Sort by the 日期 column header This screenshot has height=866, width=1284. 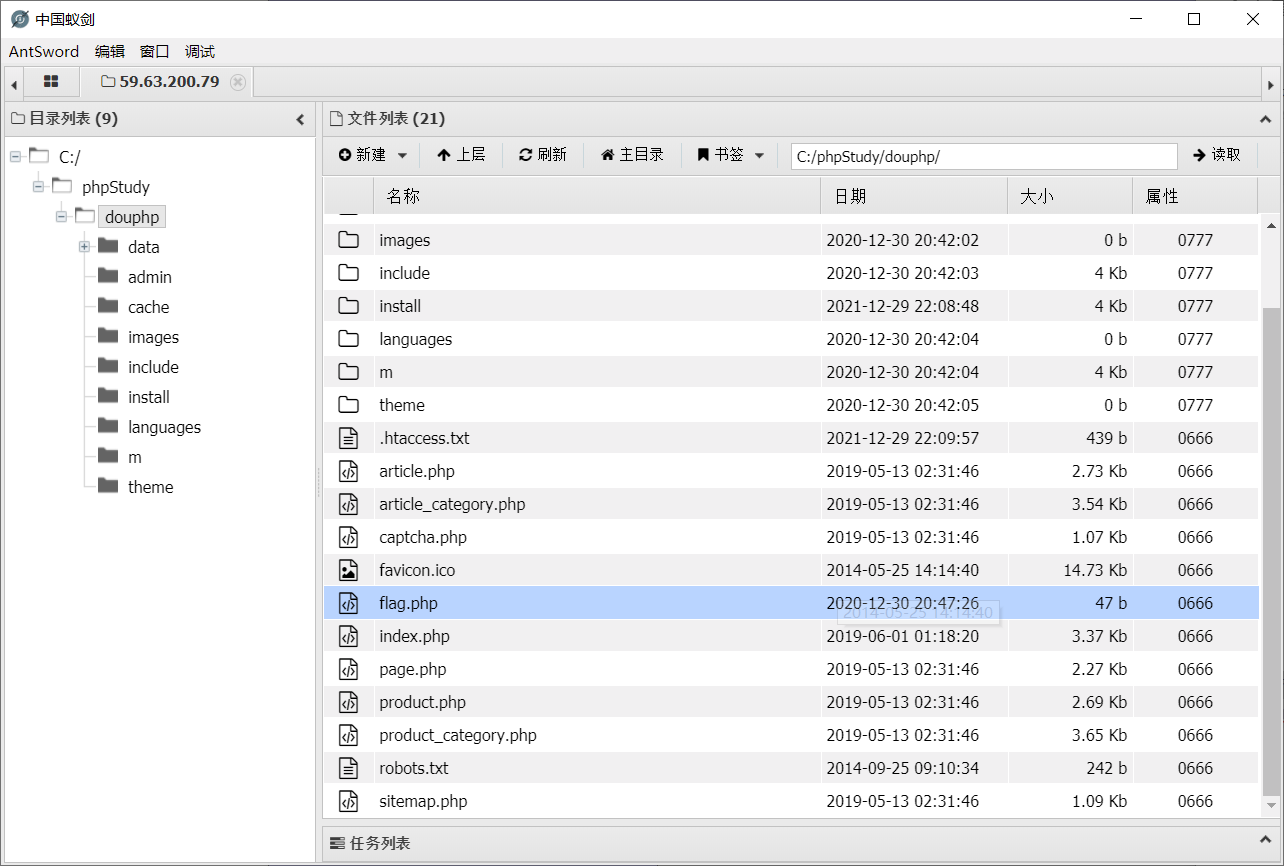[914, 196]
